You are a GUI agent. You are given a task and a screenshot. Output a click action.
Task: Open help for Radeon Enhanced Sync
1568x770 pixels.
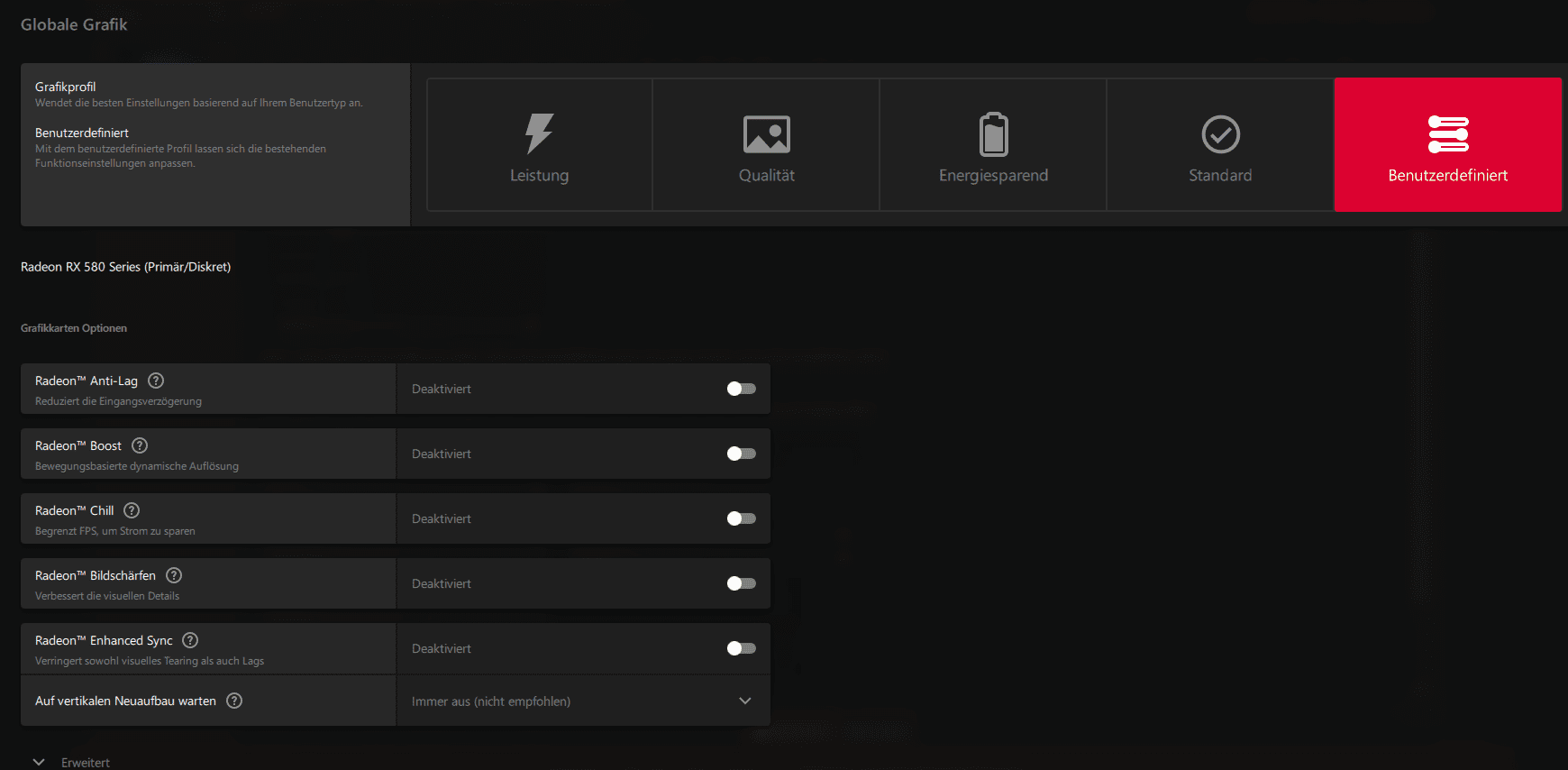pyautogui.click(x=190, y=640)
